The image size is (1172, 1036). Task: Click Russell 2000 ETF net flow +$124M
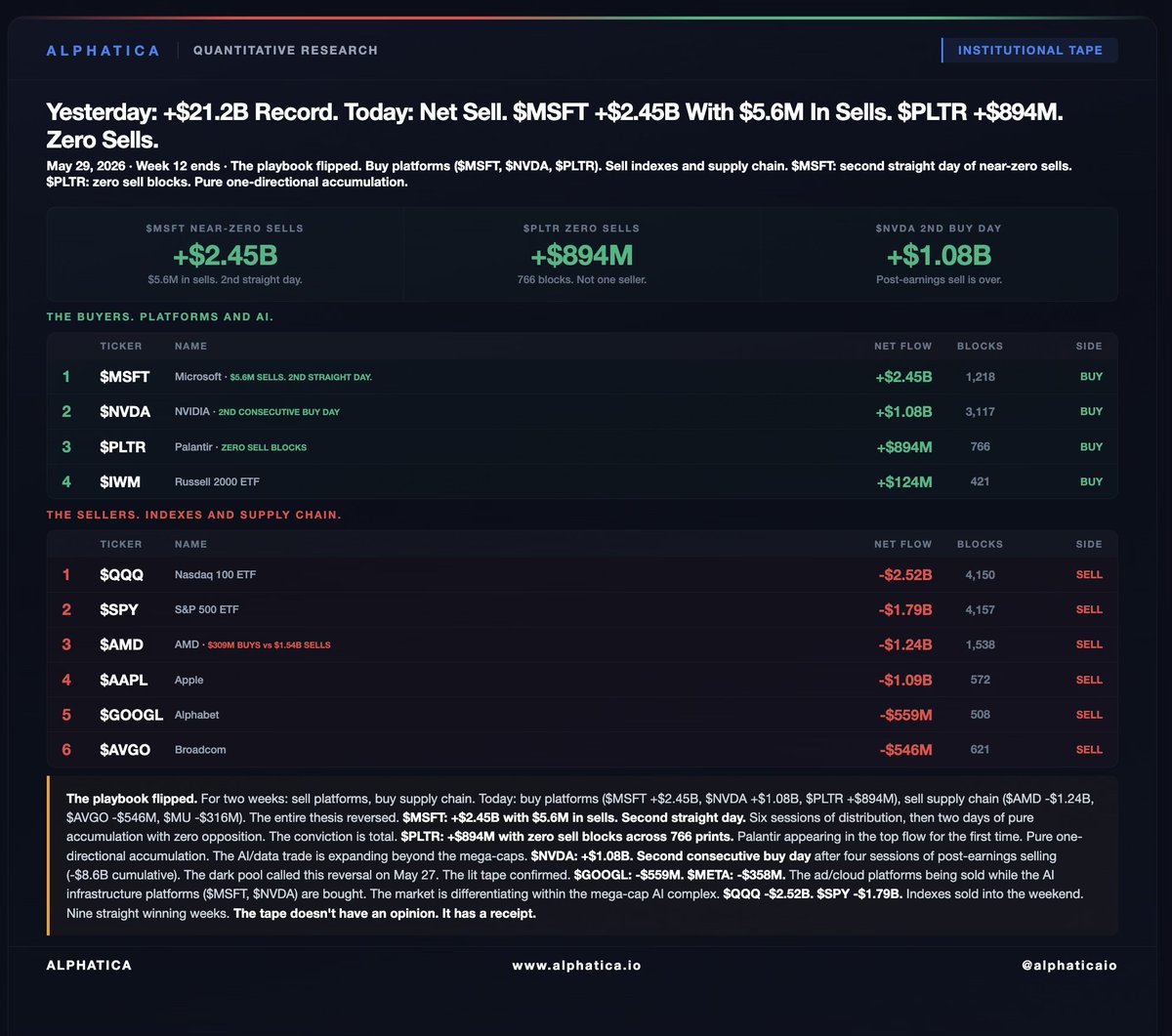coord(904,482)
